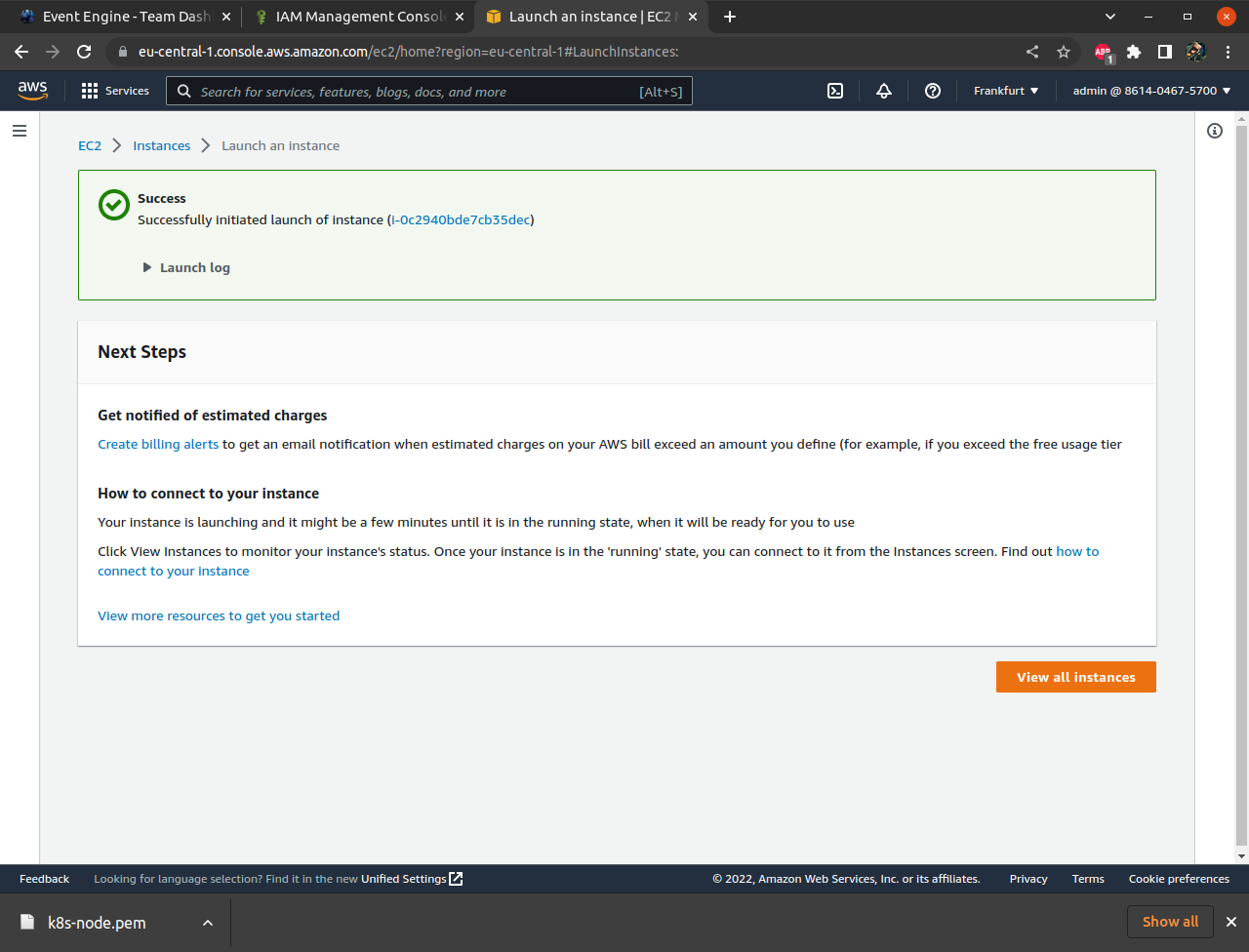Click the browser address bar URL

[x=408, y=52]
